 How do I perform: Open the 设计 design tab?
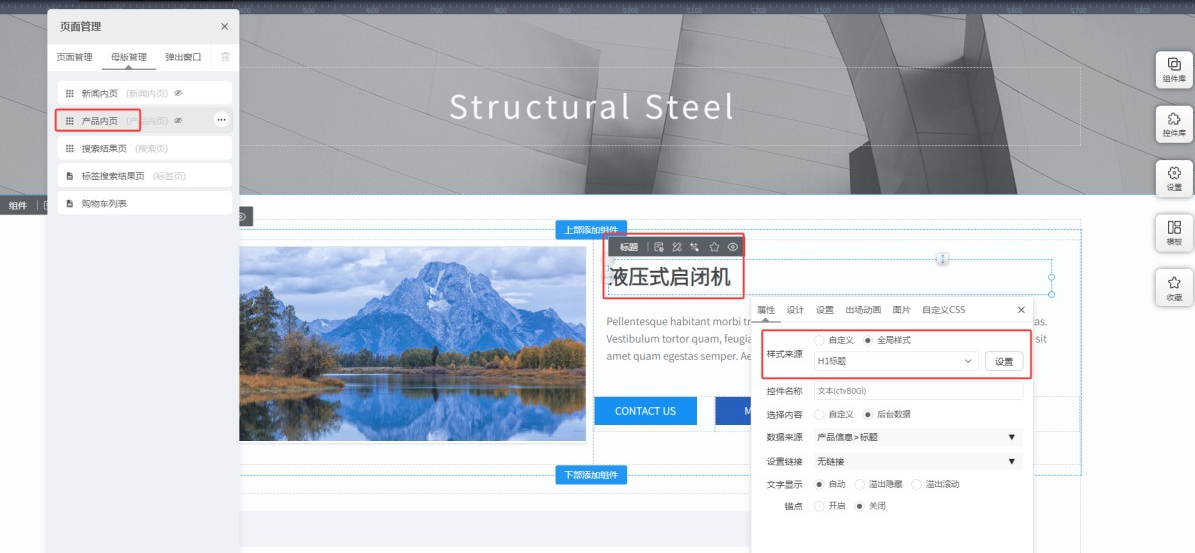coord(796,310)
